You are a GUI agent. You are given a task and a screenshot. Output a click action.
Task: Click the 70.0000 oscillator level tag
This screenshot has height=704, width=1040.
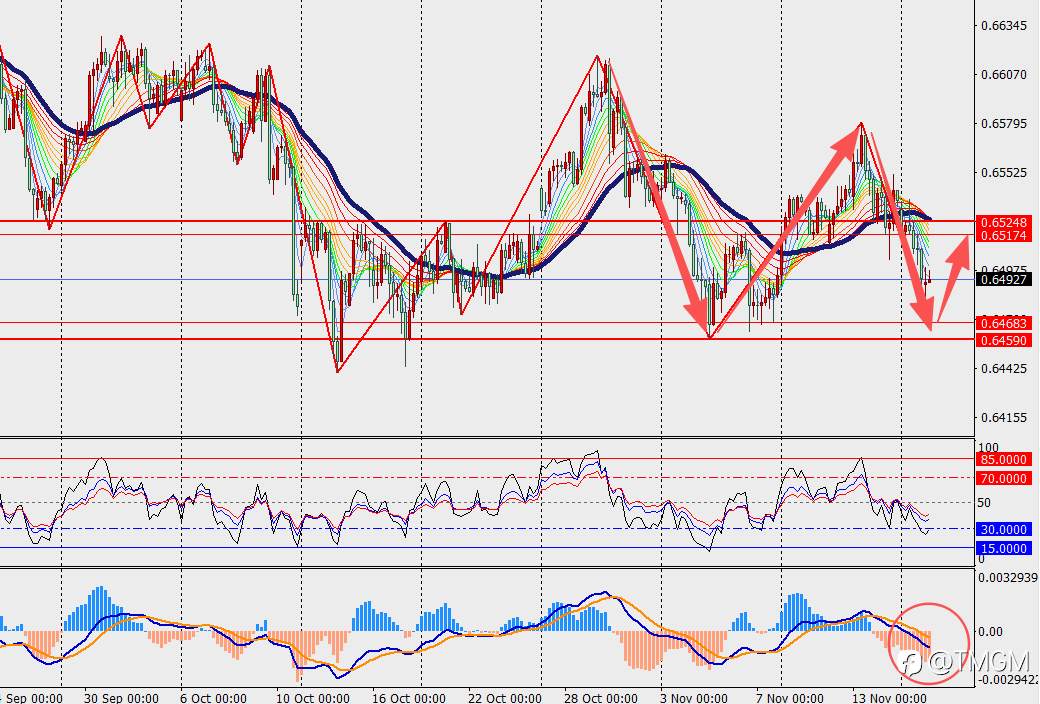pyautogui.click(x=1004, y=478)
